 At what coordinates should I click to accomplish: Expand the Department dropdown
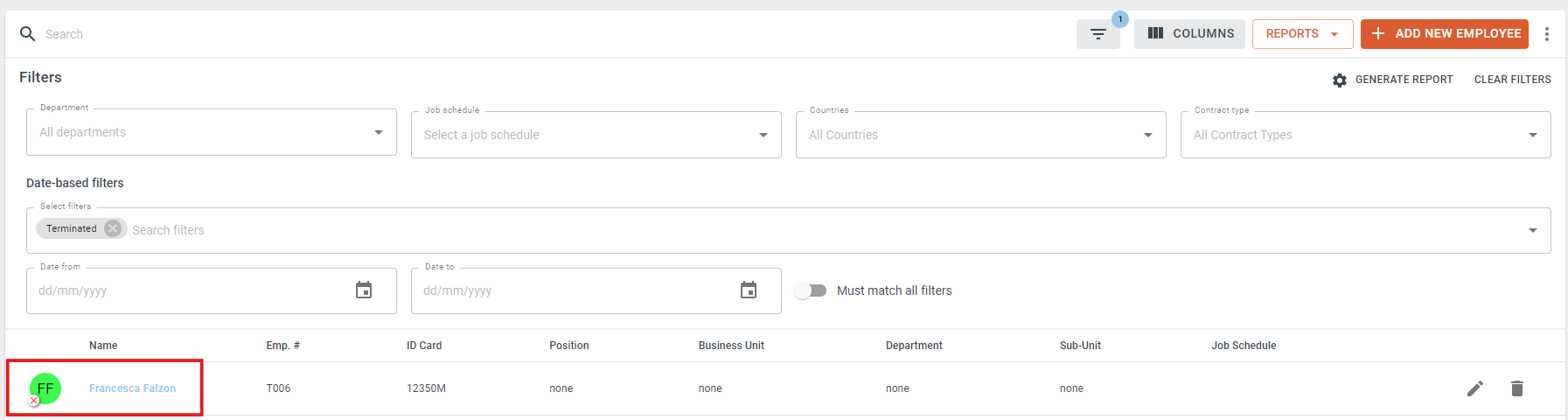(212, 132)
